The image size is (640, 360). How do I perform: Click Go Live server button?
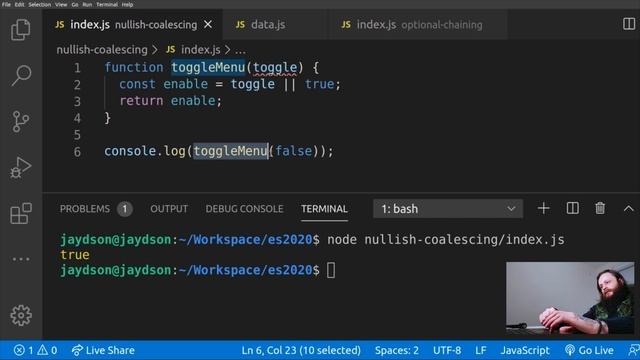[589, 350]
